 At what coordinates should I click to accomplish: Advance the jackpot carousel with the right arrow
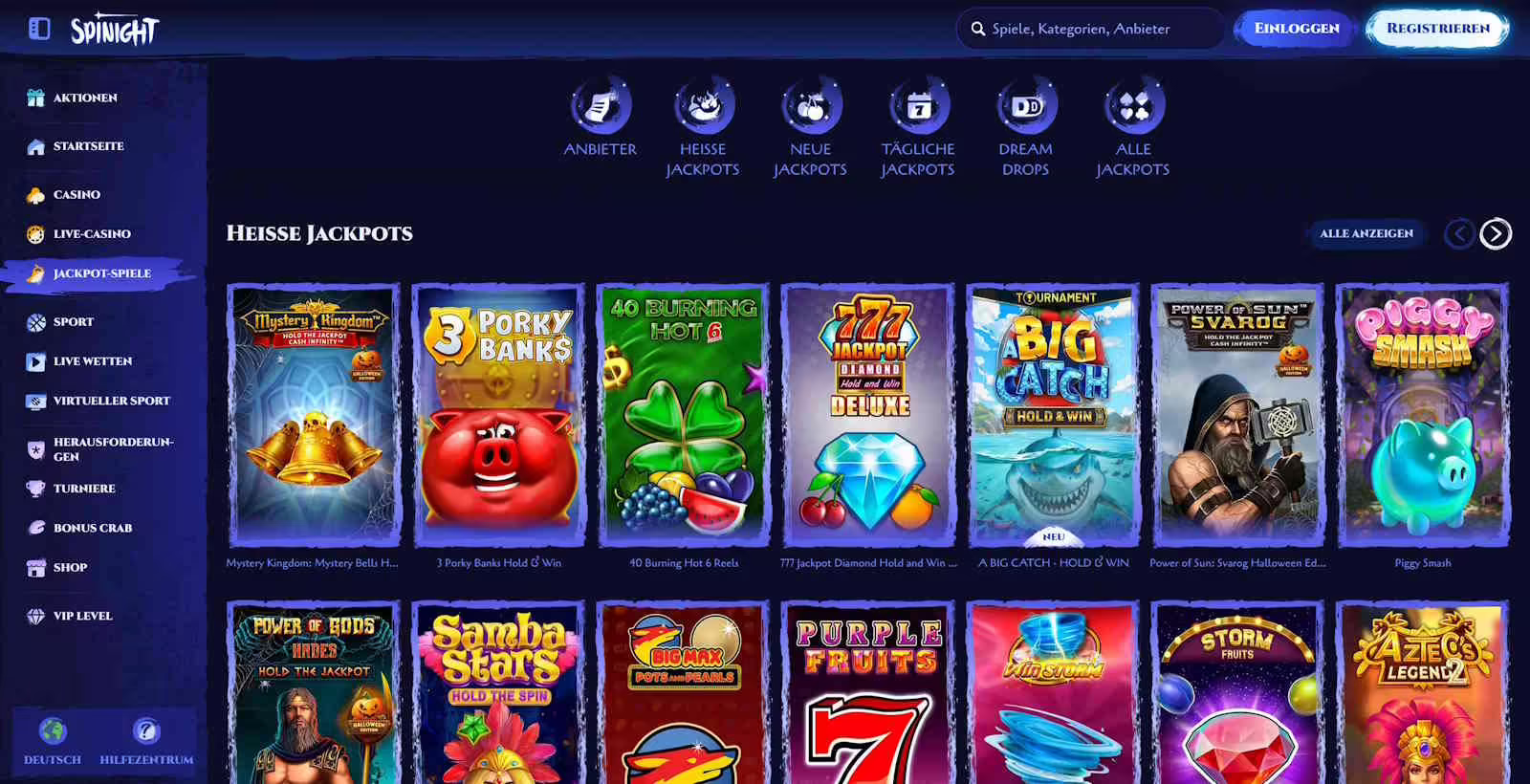point(1496,233)
